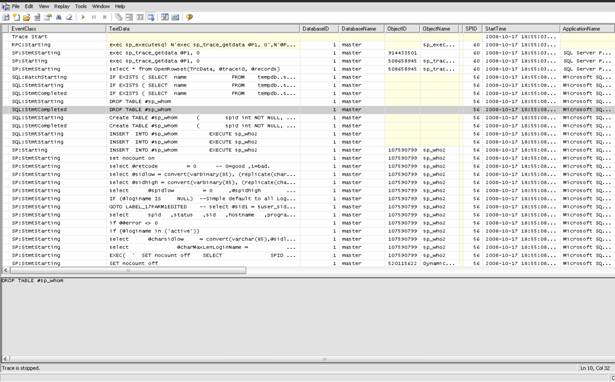The height and width of the screenshot is (382, 615).
Task: Click the SPID column header
Action: coord(472,29)
